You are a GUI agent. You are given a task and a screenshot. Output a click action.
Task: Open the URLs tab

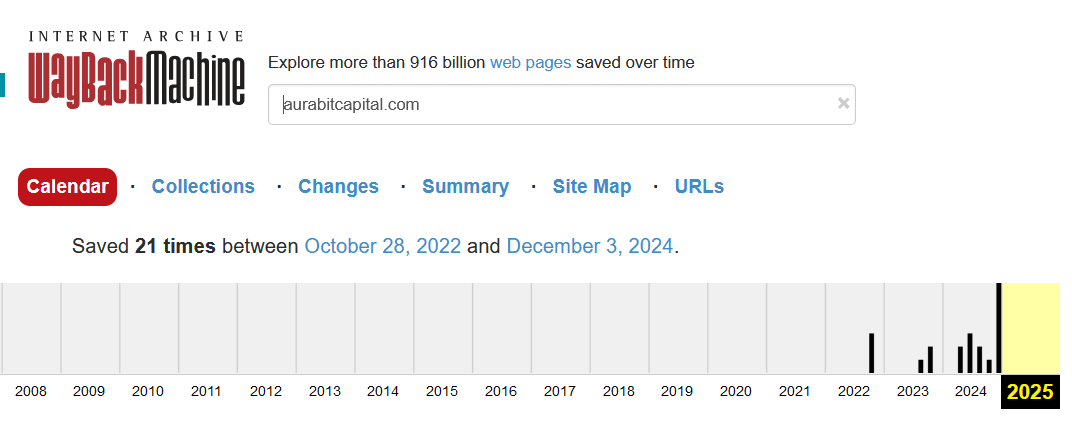pyautogui.click(x=699, y=187)
